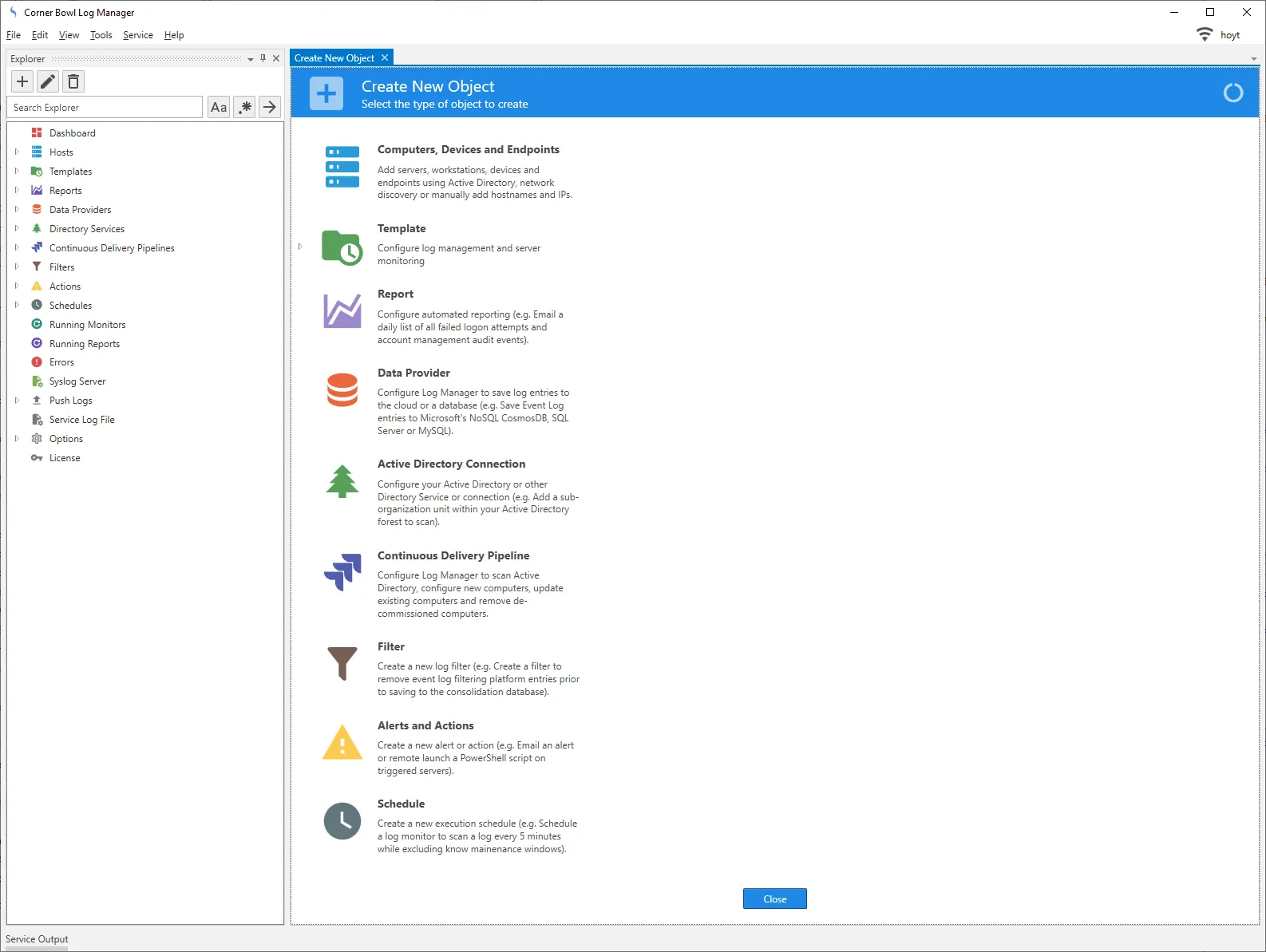Open the Tools menu
This screenshot has width=1266, height=952.
coord(101,35)
